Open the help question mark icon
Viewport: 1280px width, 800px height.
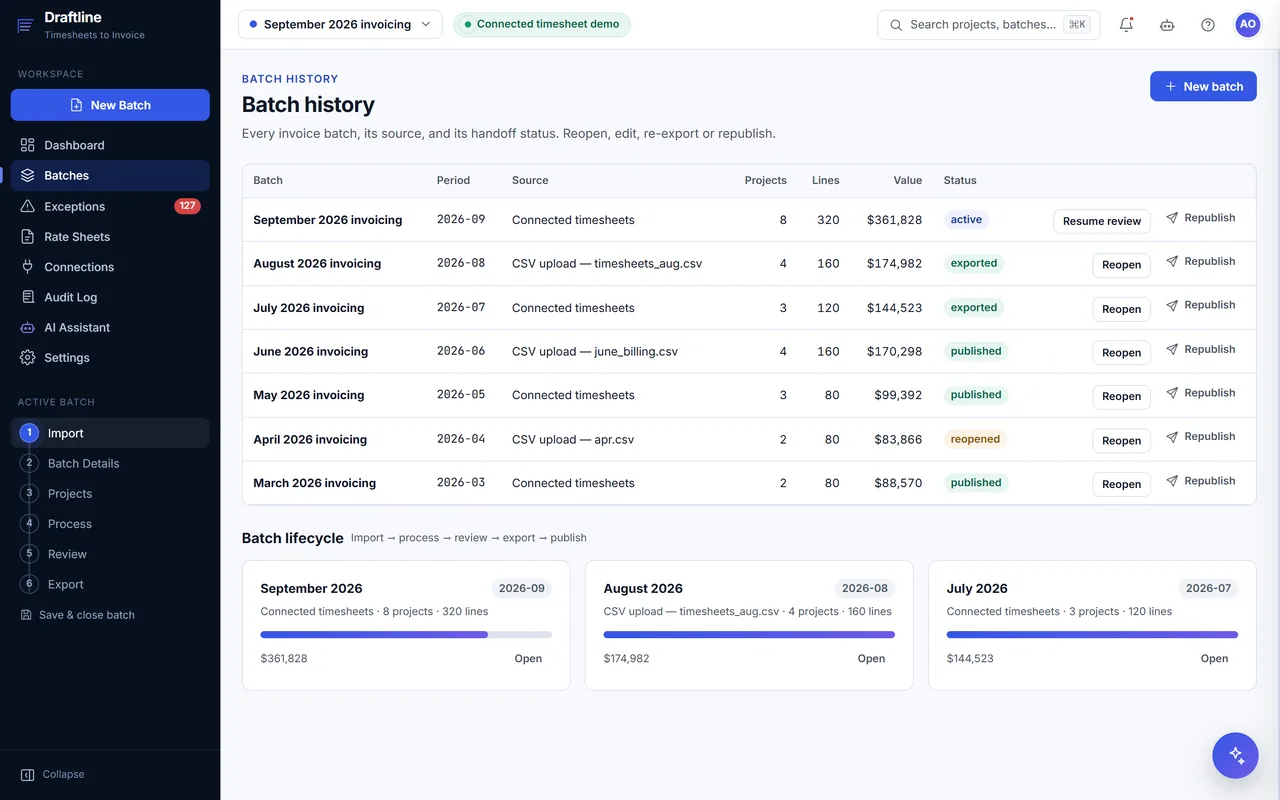[1208, 25]
